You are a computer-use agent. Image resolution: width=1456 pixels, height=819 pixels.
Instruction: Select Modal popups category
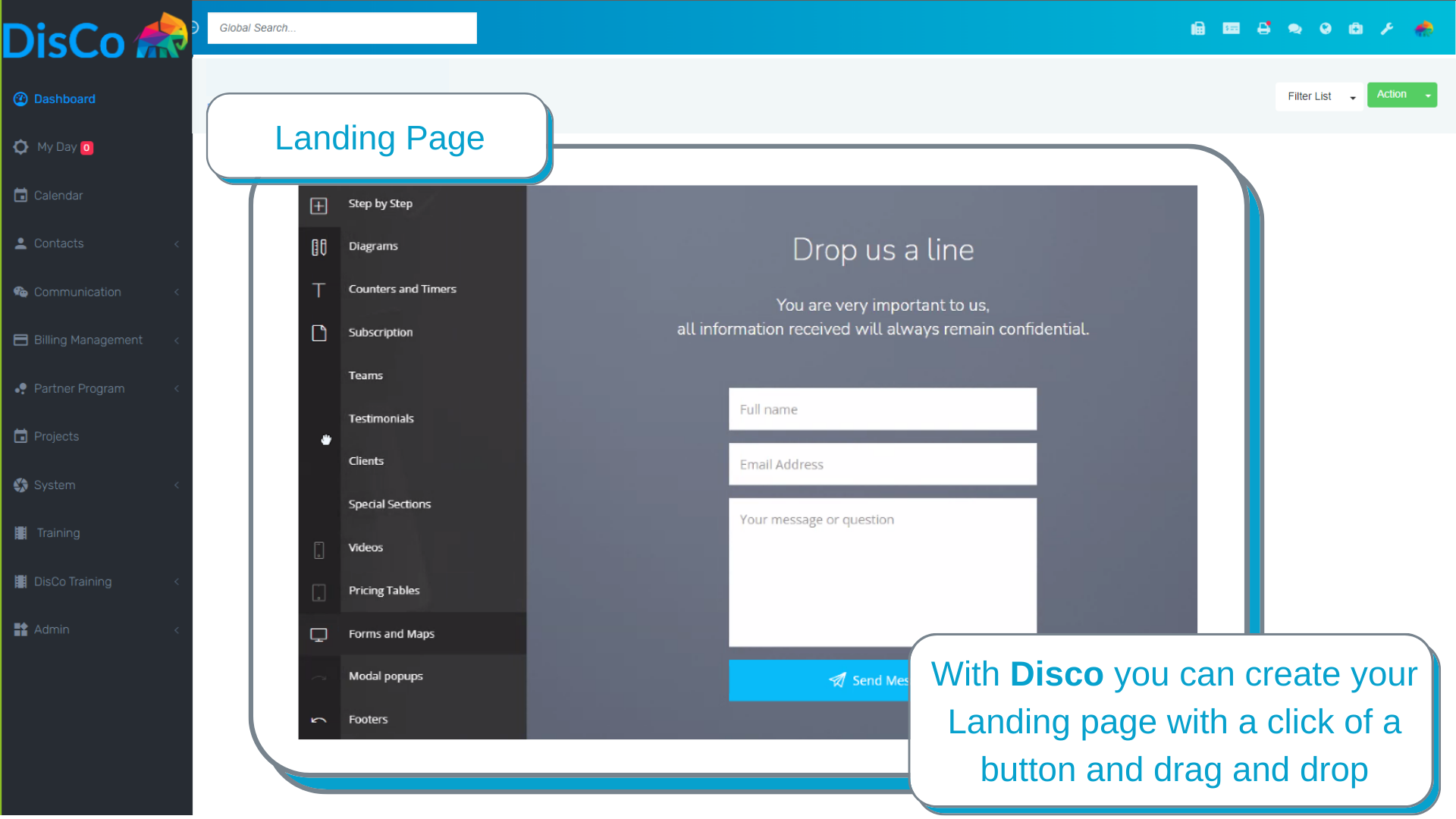[386, 676]
